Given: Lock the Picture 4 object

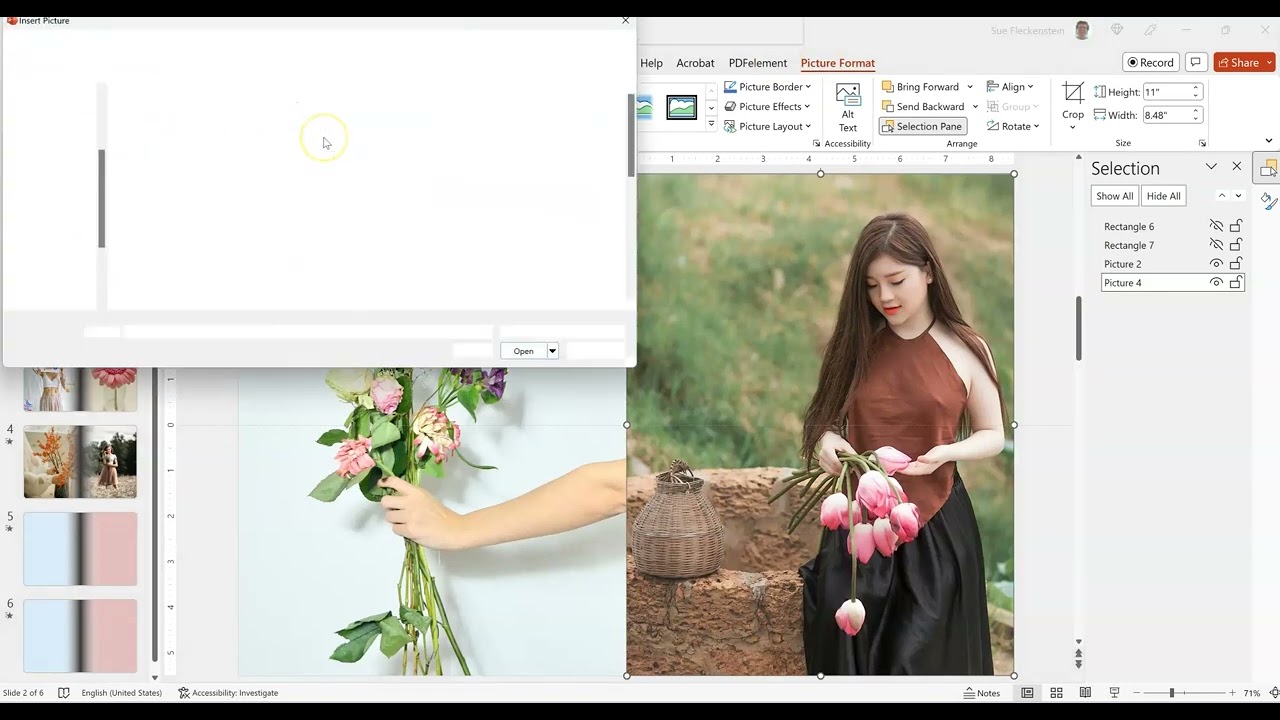Looking at the screenshot, I should pos(1236,283).
